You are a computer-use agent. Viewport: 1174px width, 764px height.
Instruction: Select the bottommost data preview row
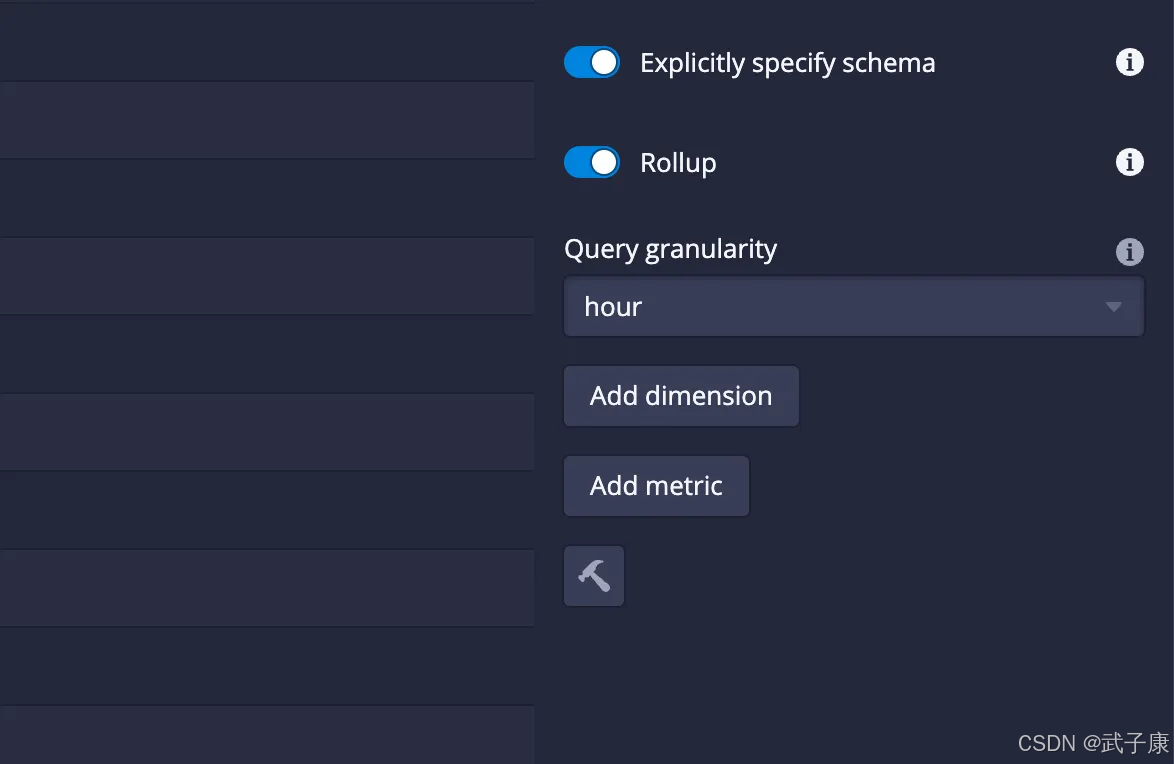point(266,734)
